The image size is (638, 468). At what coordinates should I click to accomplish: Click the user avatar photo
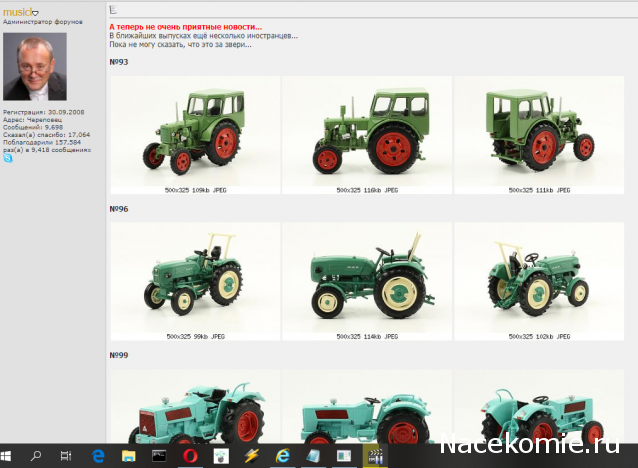point(35,67)
